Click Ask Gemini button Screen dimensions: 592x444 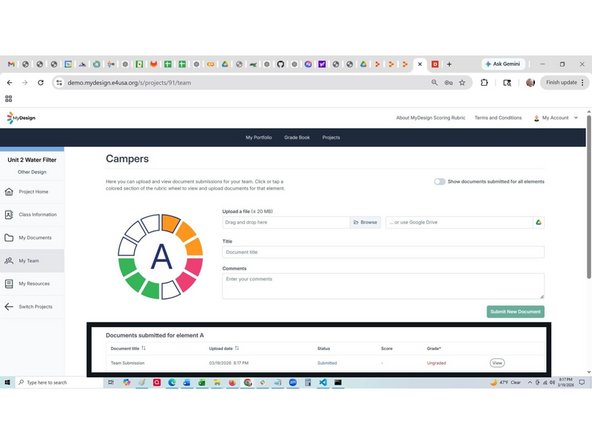point(503,64)
